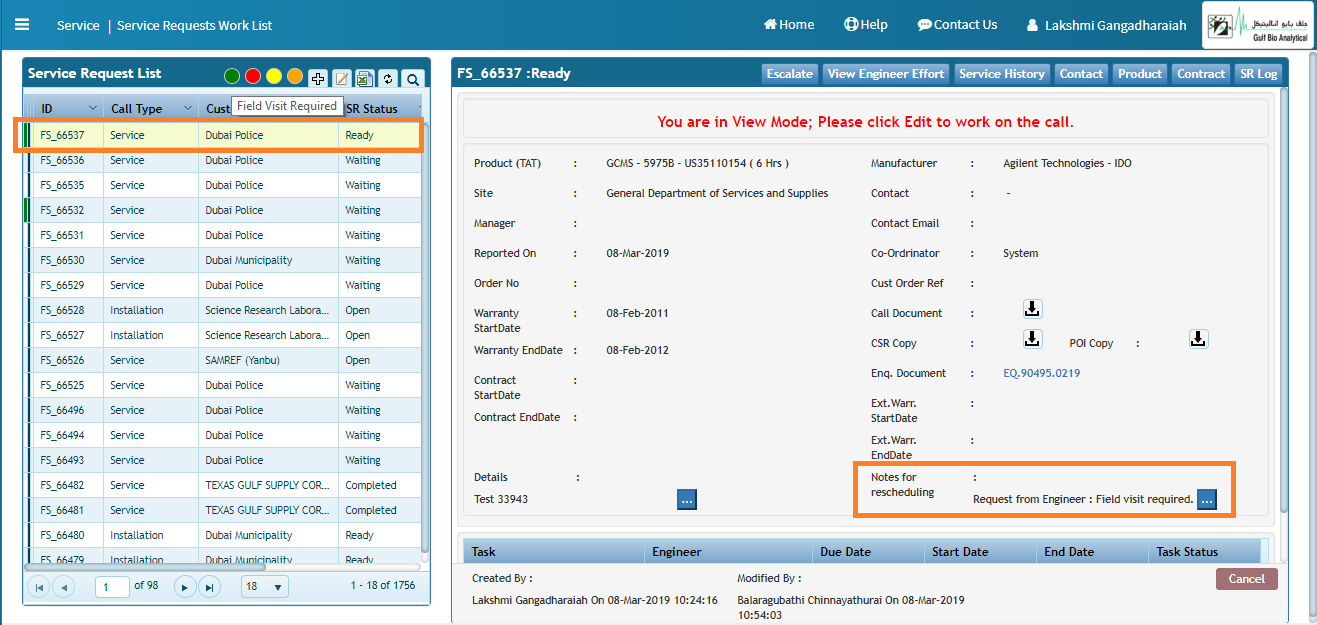Go to previous page of list
The image size is (1317, 625).
(63, 587)
